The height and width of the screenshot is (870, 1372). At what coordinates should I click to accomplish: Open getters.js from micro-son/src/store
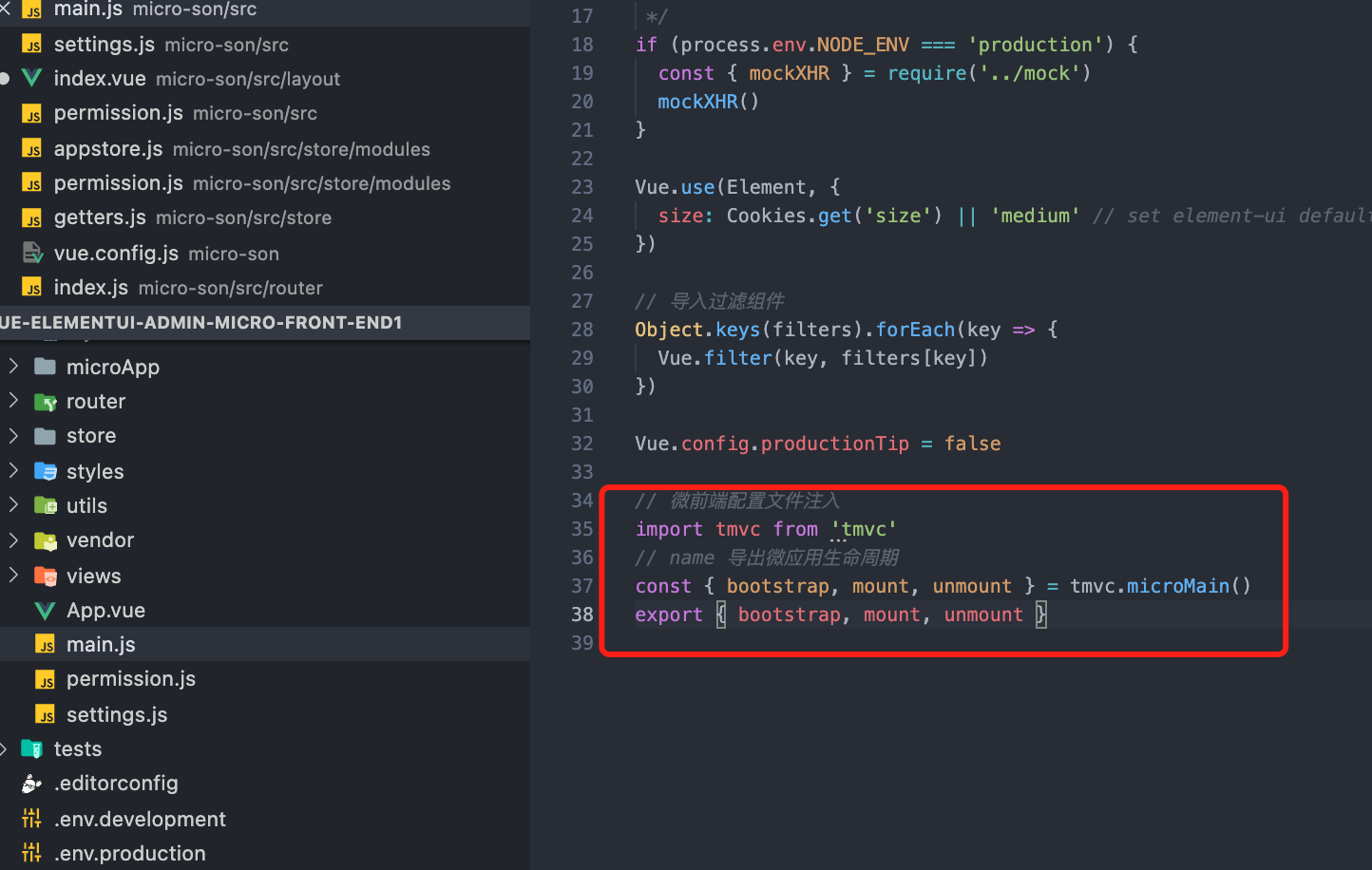point(265,217)
